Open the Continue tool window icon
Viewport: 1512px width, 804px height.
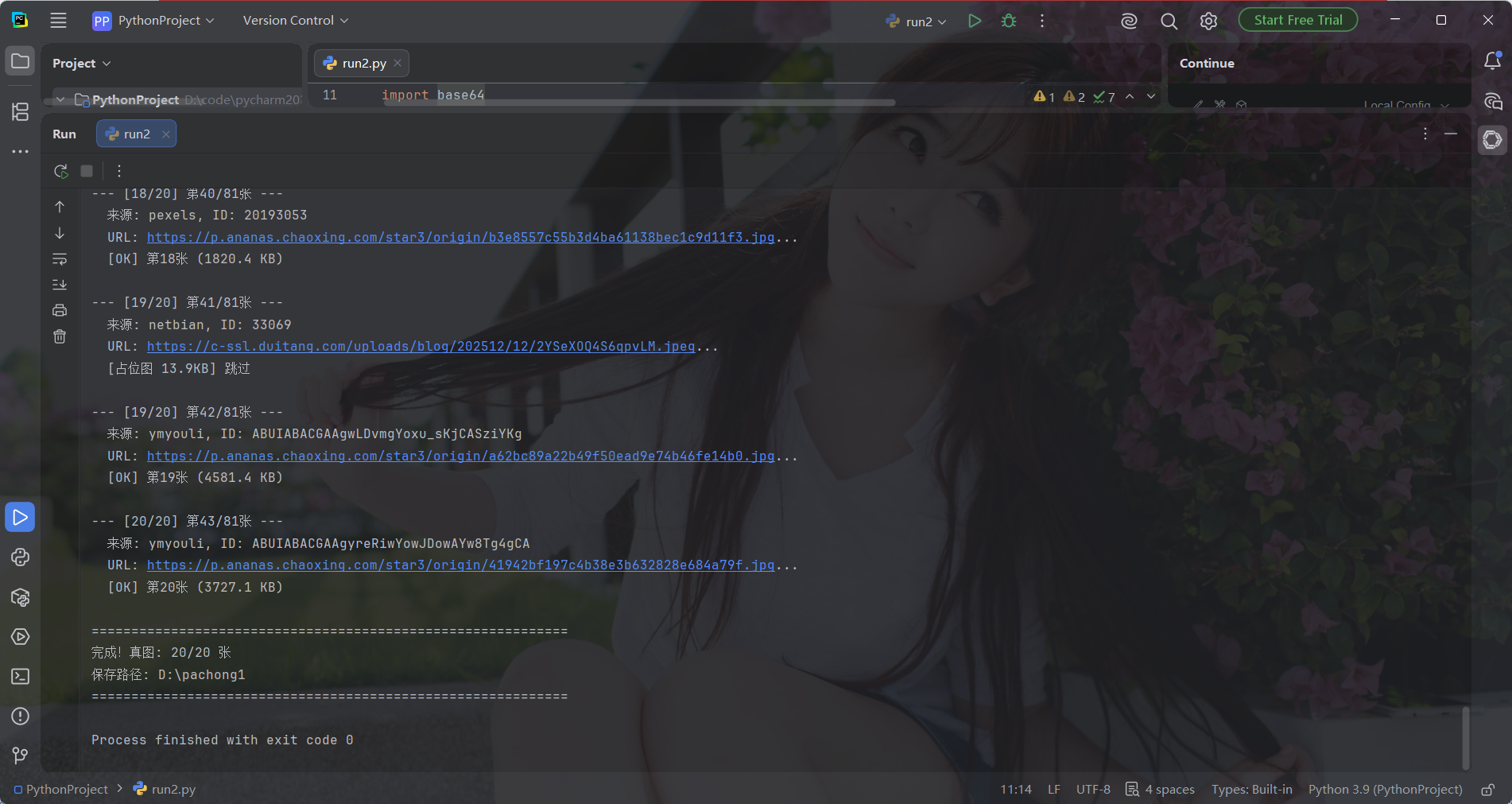(x=1492, y=140)
